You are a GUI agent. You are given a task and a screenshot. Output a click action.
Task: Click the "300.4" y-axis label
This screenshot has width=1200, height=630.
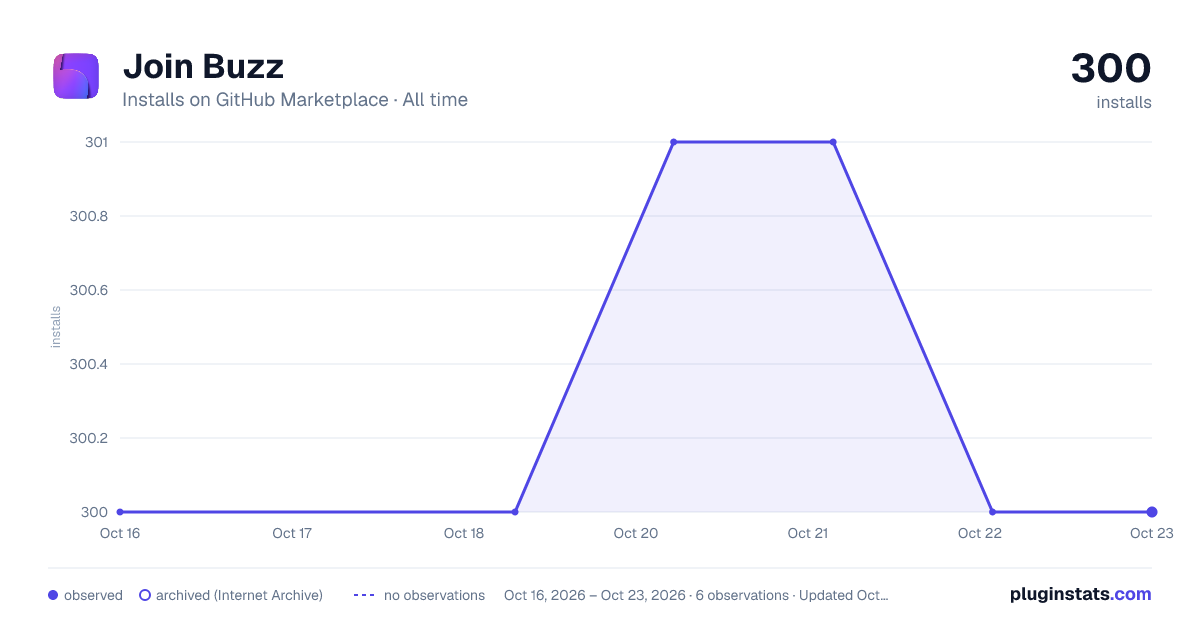pos(88,364)
